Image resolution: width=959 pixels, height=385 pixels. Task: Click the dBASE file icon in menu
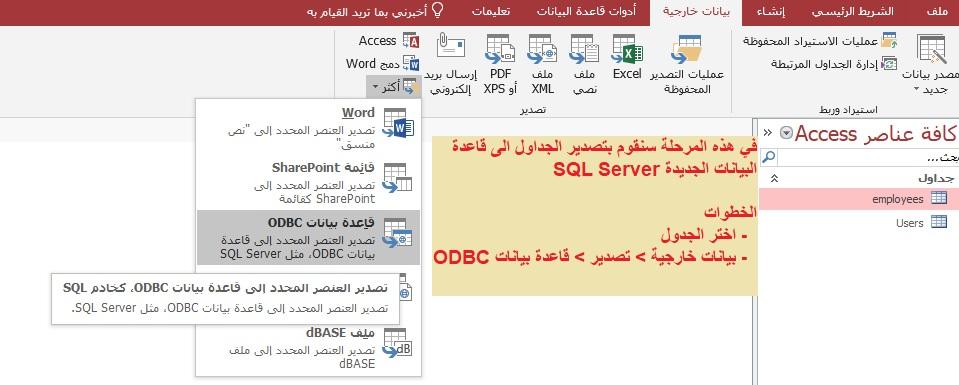click(398, 343)
